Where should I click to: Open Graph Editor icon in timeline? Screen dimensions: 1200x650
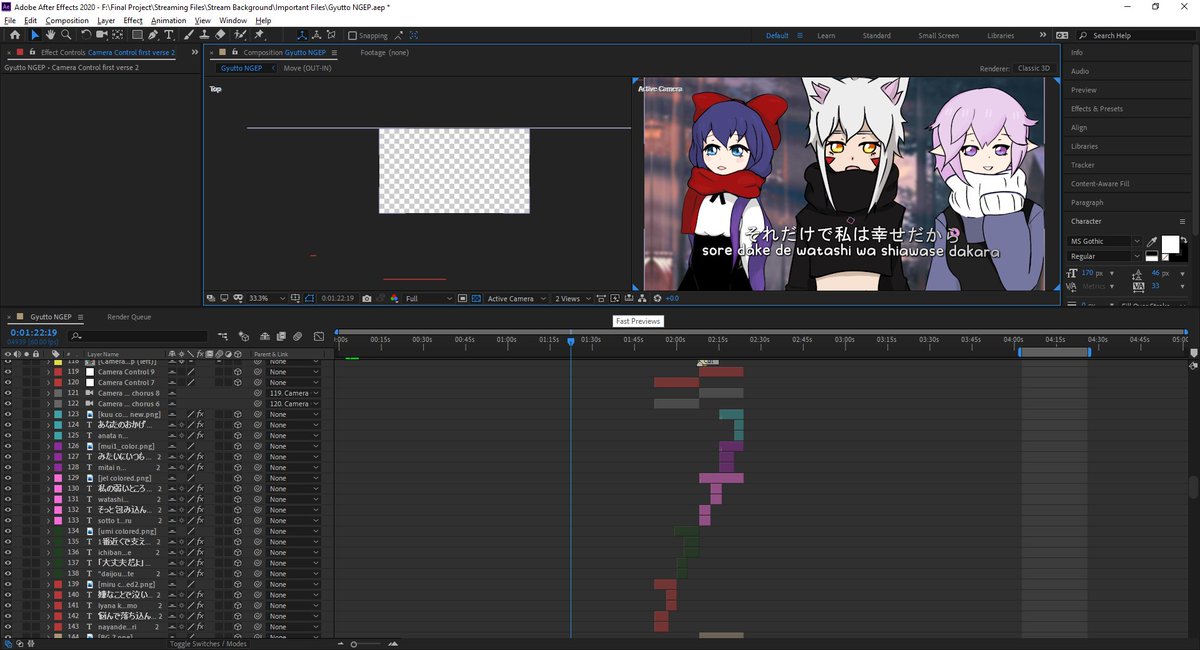(x=319, y=336)
